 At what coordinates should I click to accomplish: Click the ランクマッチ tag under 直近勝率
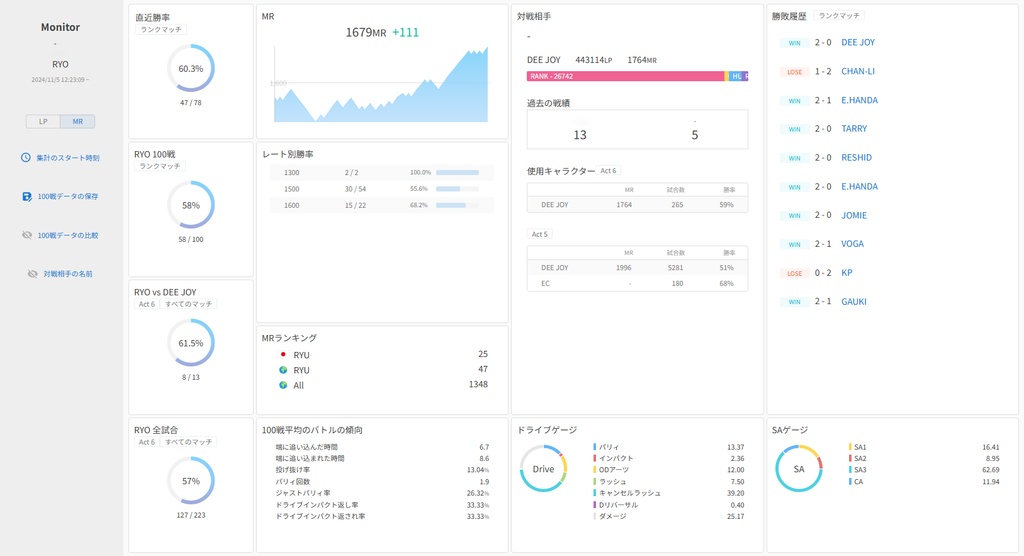pos(161,29)
